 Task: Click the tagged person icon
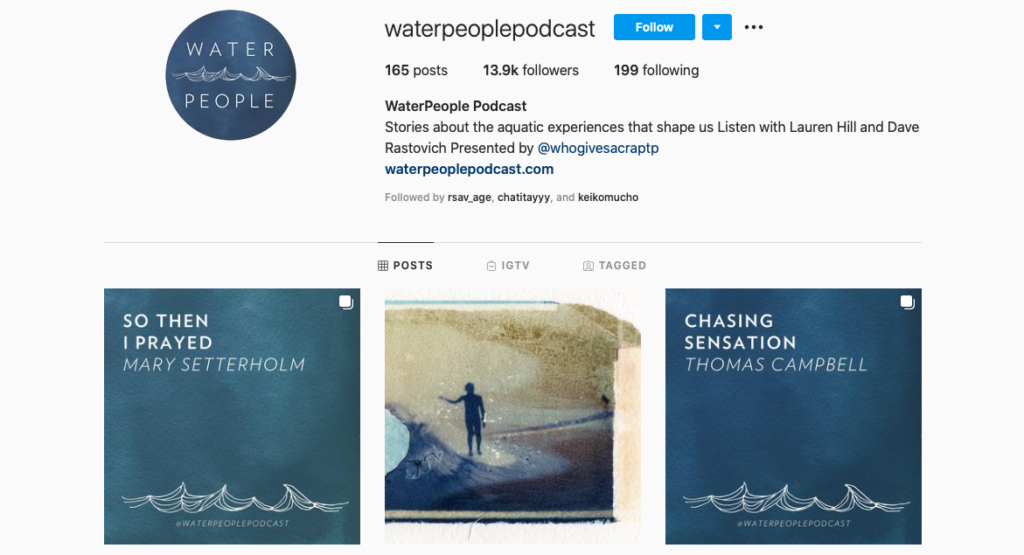[588, 266]
